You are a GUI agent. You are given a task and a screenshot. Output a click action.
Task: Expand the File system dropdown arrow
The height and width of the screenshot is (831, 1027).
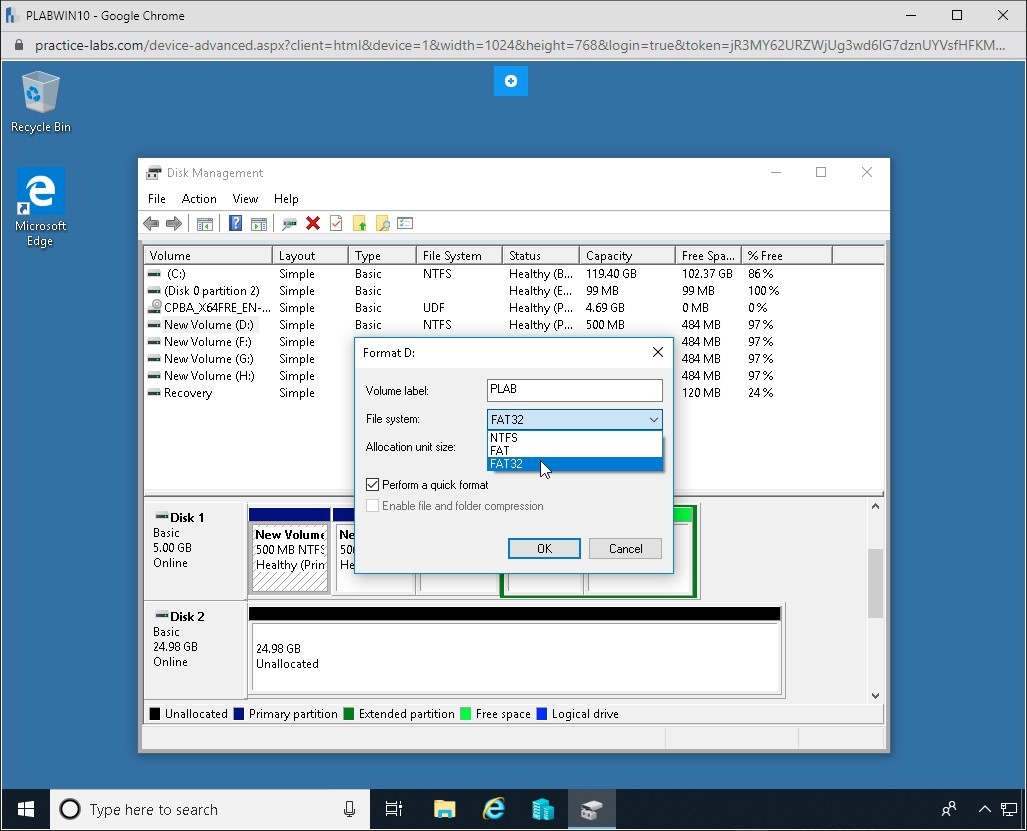point(654,420)
